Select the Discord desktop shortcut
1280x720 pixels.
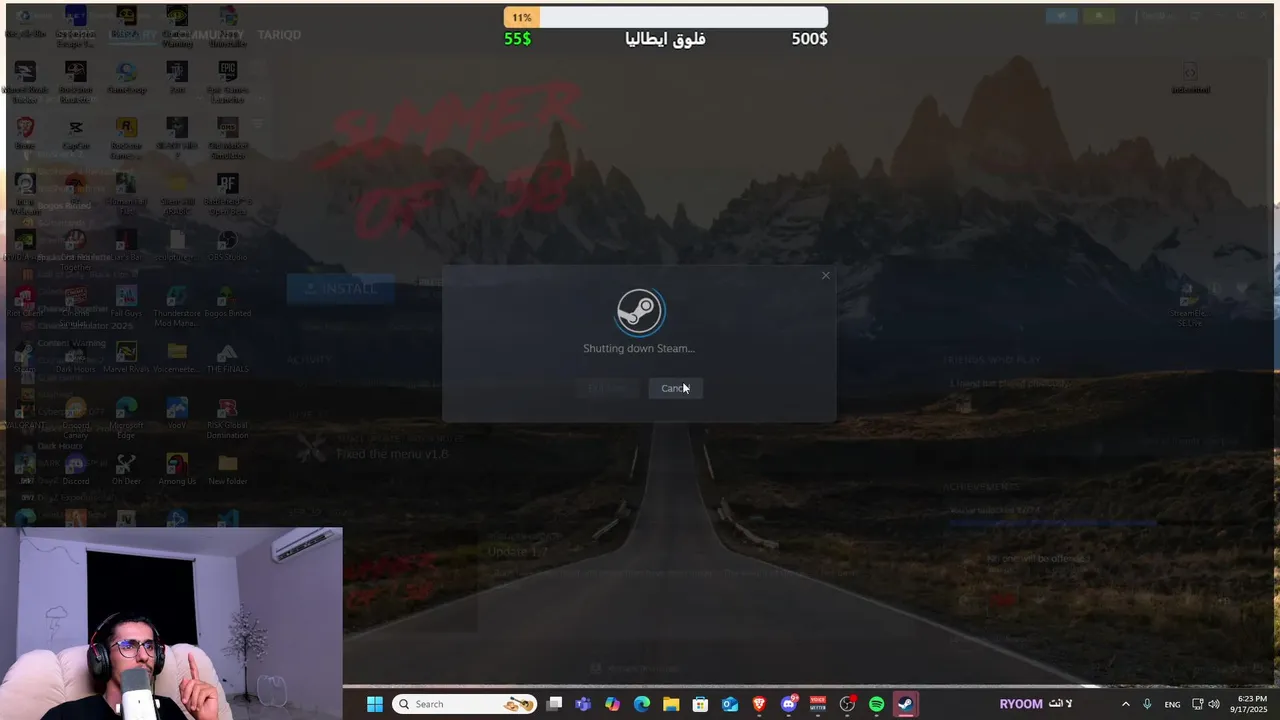(x=76, y=470)
